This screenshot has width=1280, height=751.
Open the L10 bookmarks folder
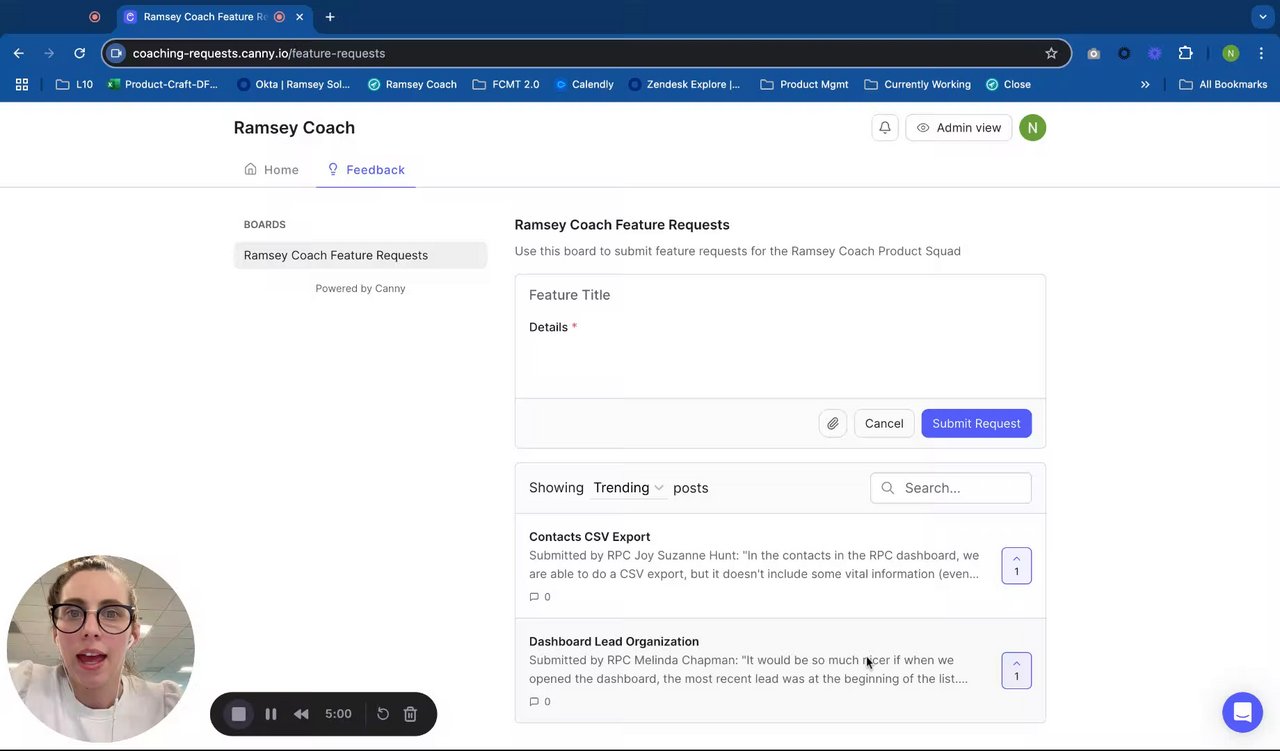pos(75,84)
